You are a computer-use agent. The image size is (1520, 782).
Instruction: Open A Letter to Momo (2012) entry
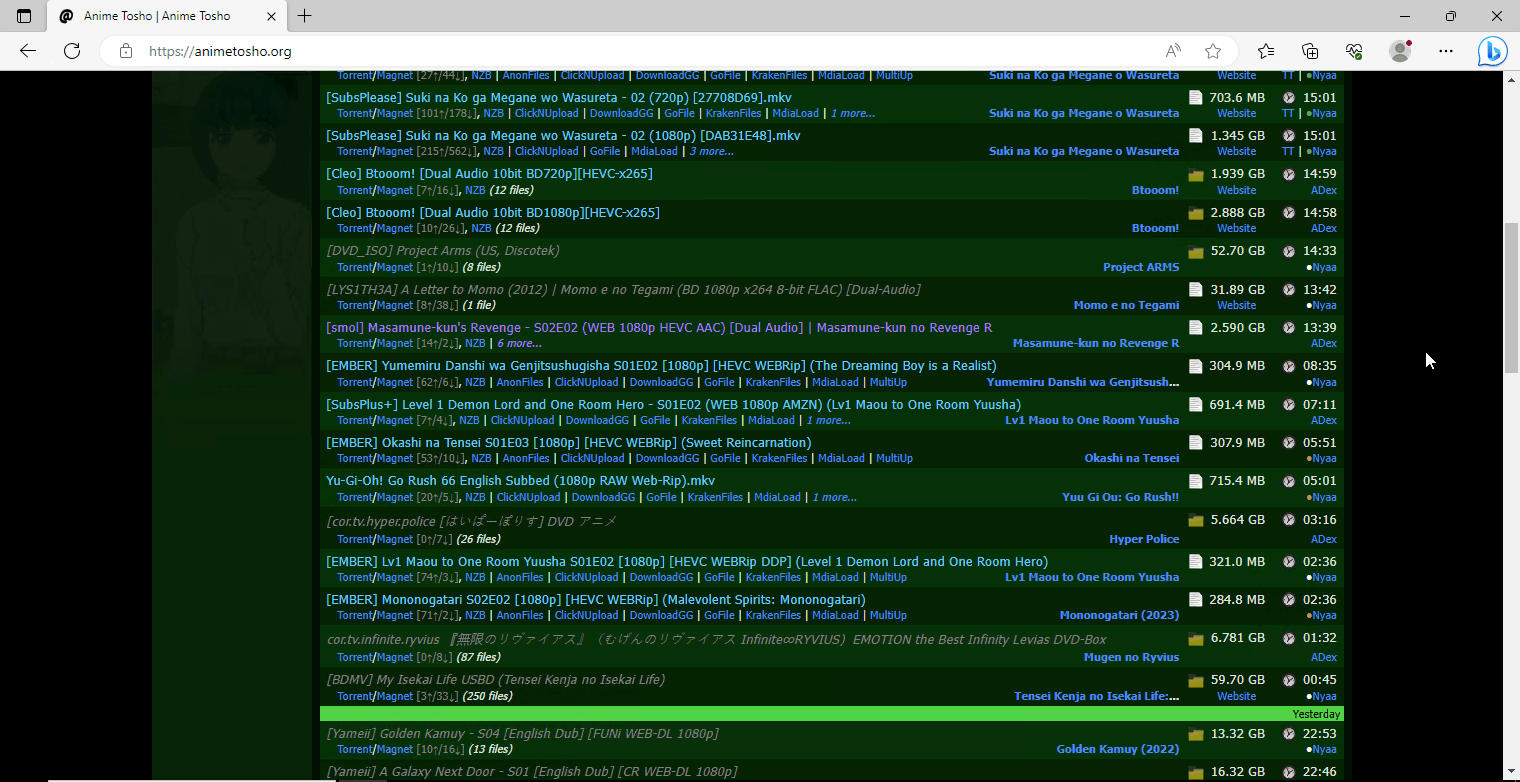pos(623,290)
